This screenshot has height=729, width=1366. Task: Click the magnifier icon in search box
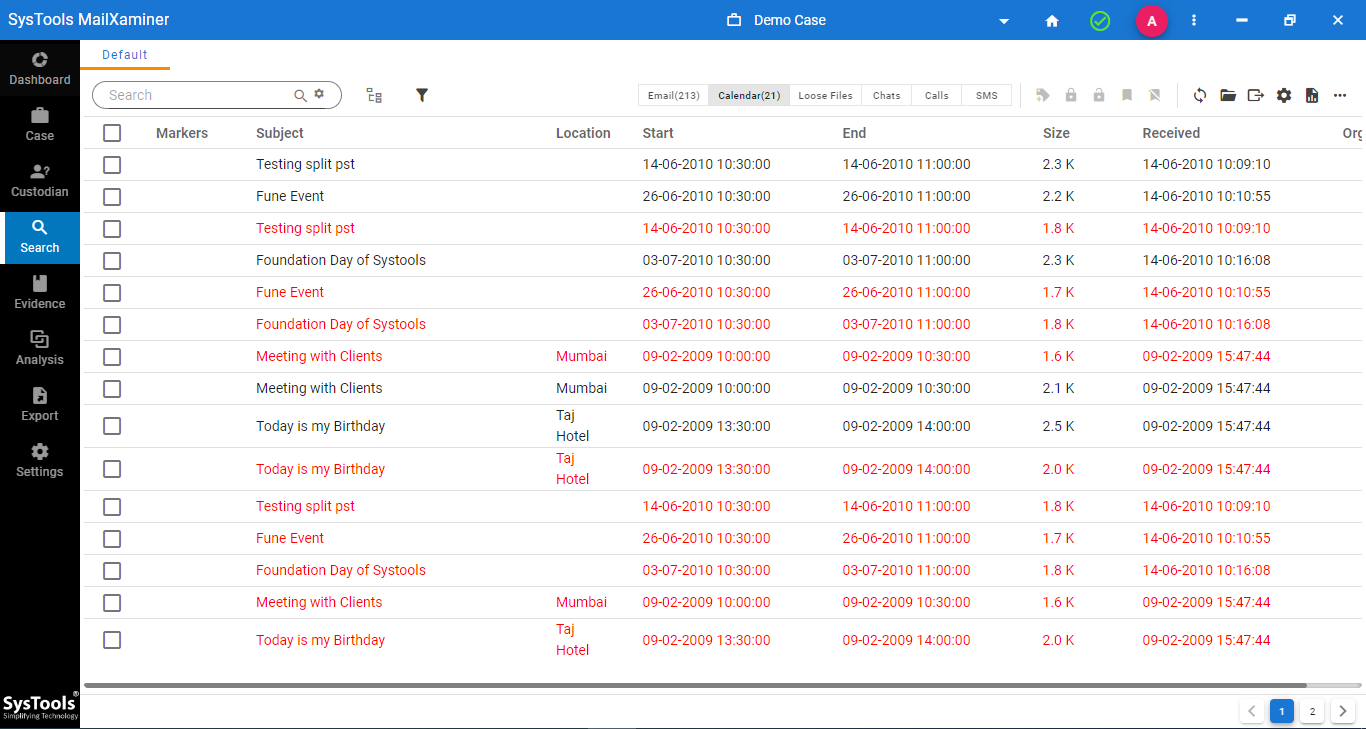point(300,95)
